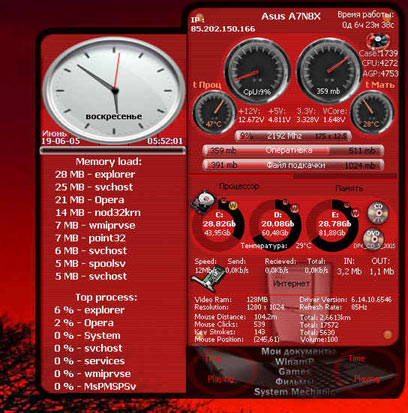
Task: Click the 359 mb memory gauge
Action: pos(329,71)
